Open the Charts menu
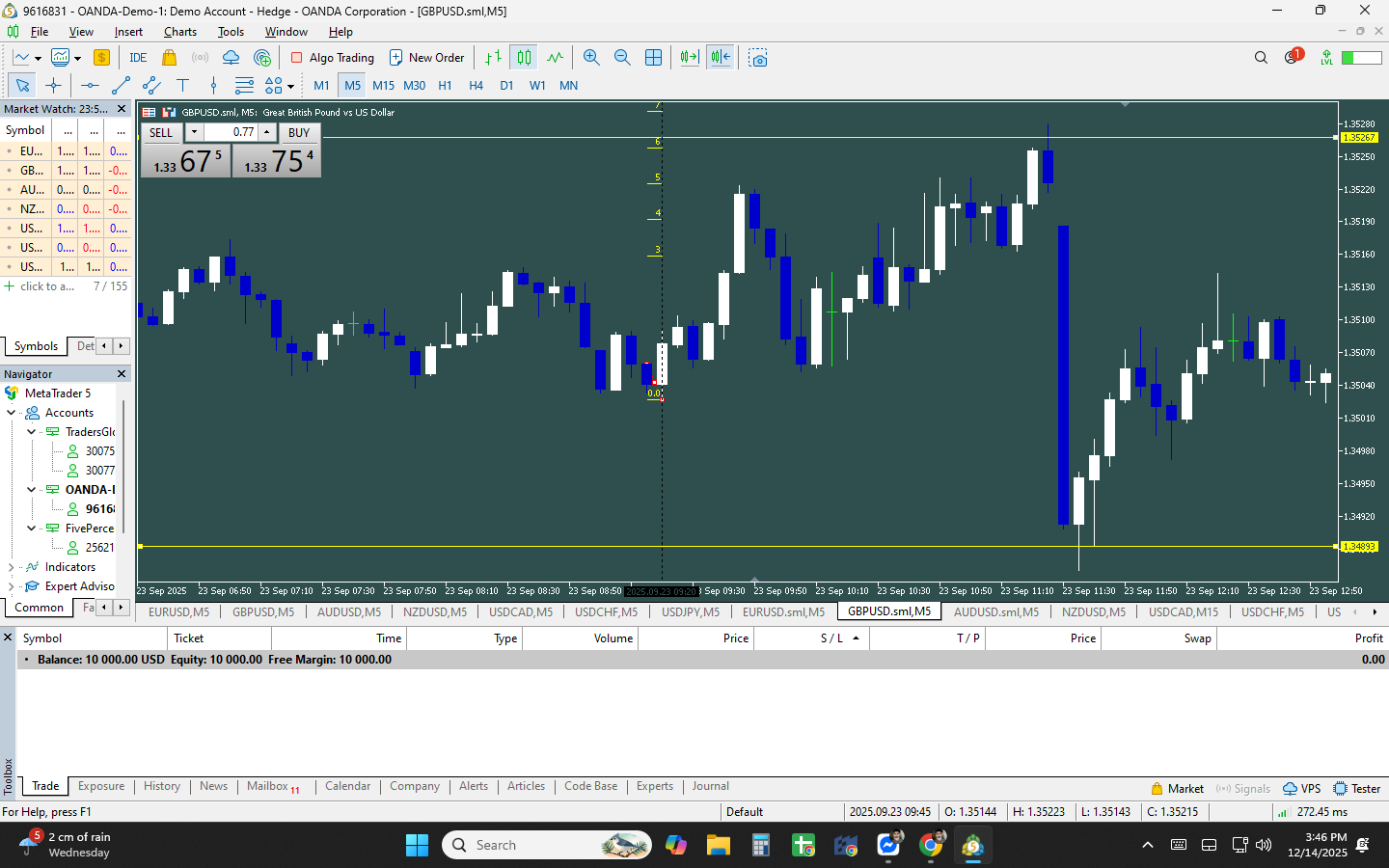The height and width of the screenshot is (868, 1389). 180,32
